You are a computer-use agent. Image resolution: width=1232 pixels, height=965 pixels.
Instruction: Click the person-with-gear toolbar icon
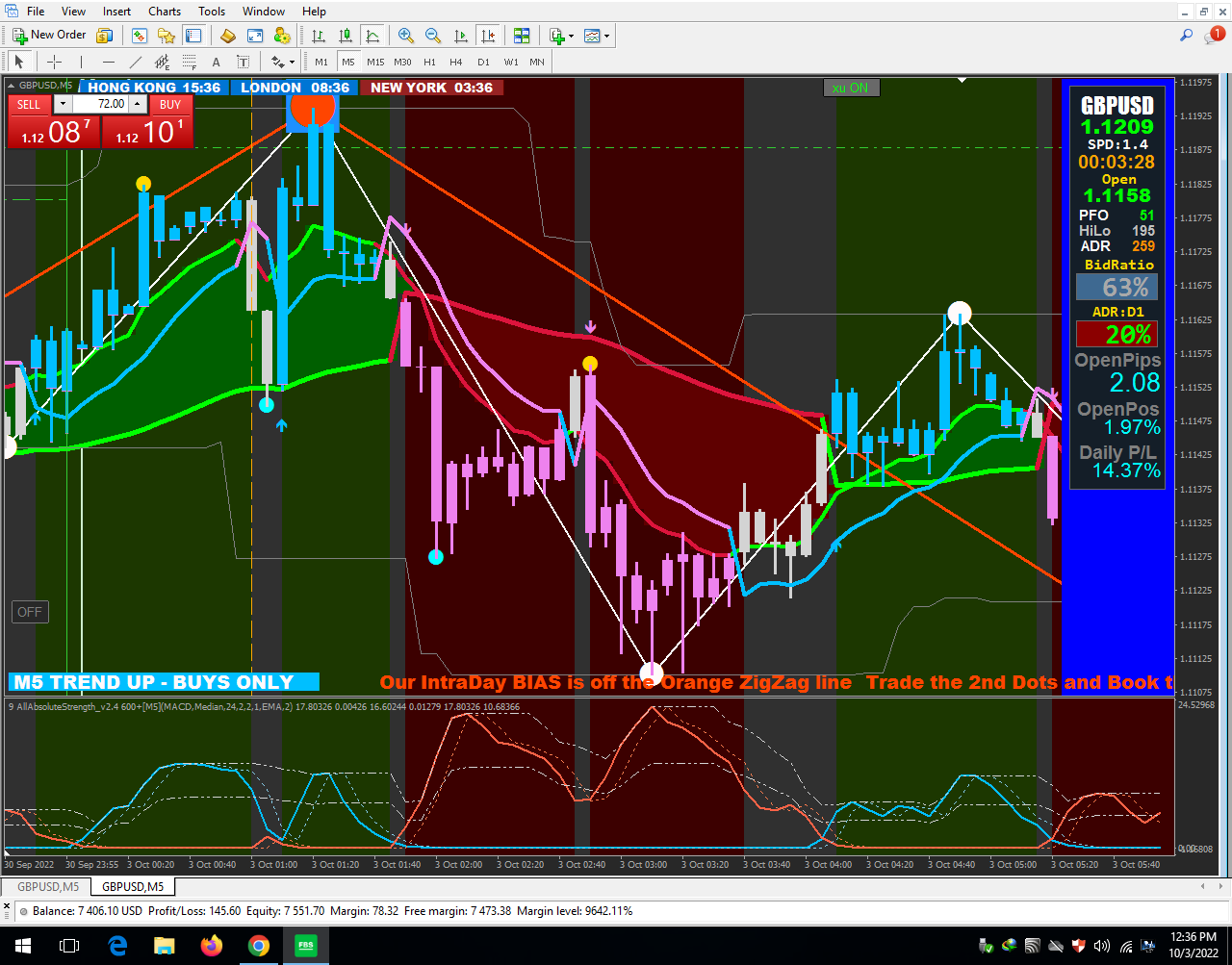click(282, 36)
